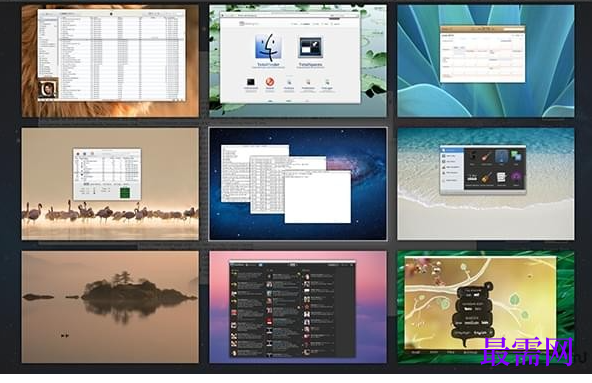The width and height of the screenshot is (592, 383).
Task: Select the electric guitar project in GarageBand
Action: point(486,156)
